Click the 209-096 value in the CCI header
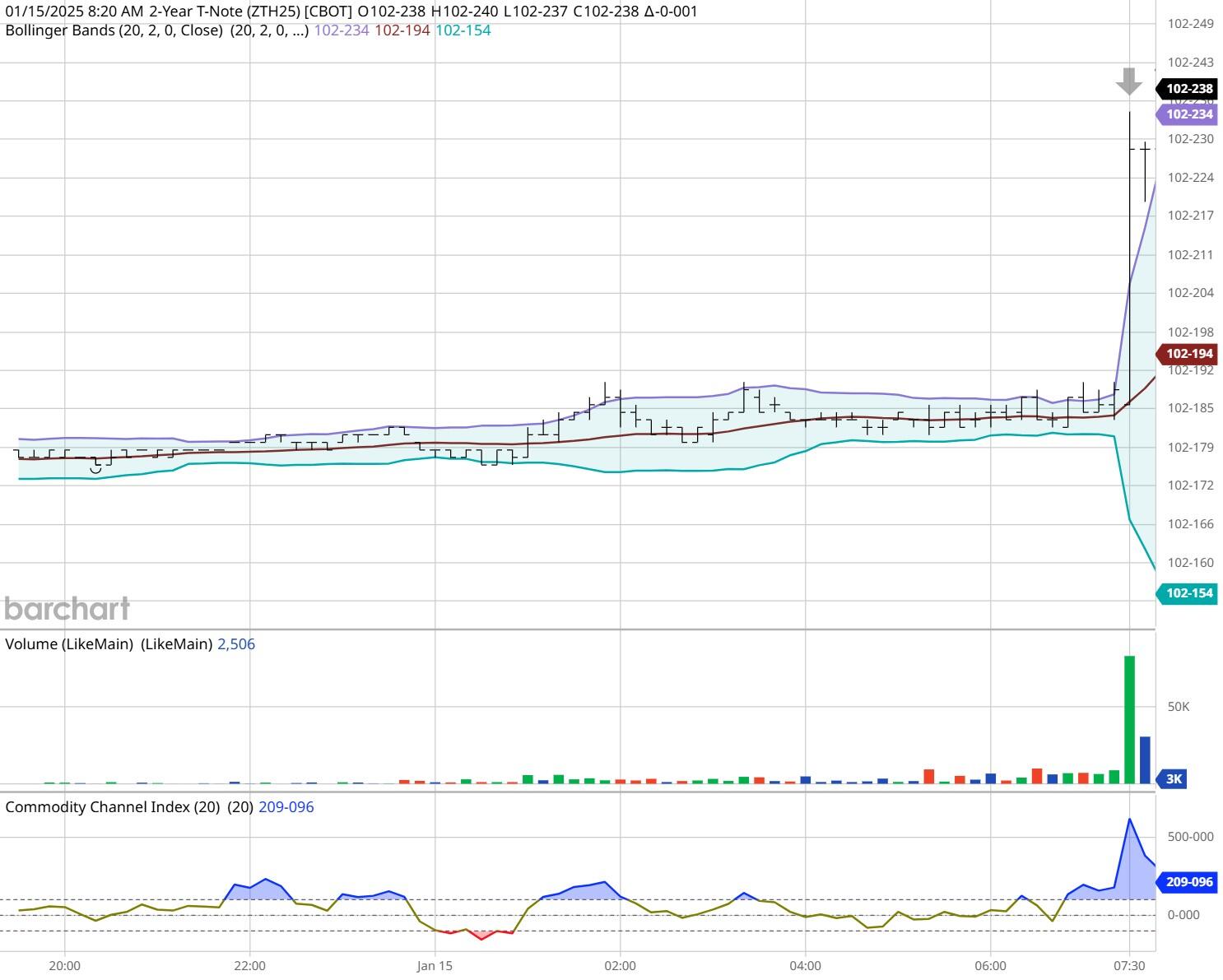 [286, 807]
